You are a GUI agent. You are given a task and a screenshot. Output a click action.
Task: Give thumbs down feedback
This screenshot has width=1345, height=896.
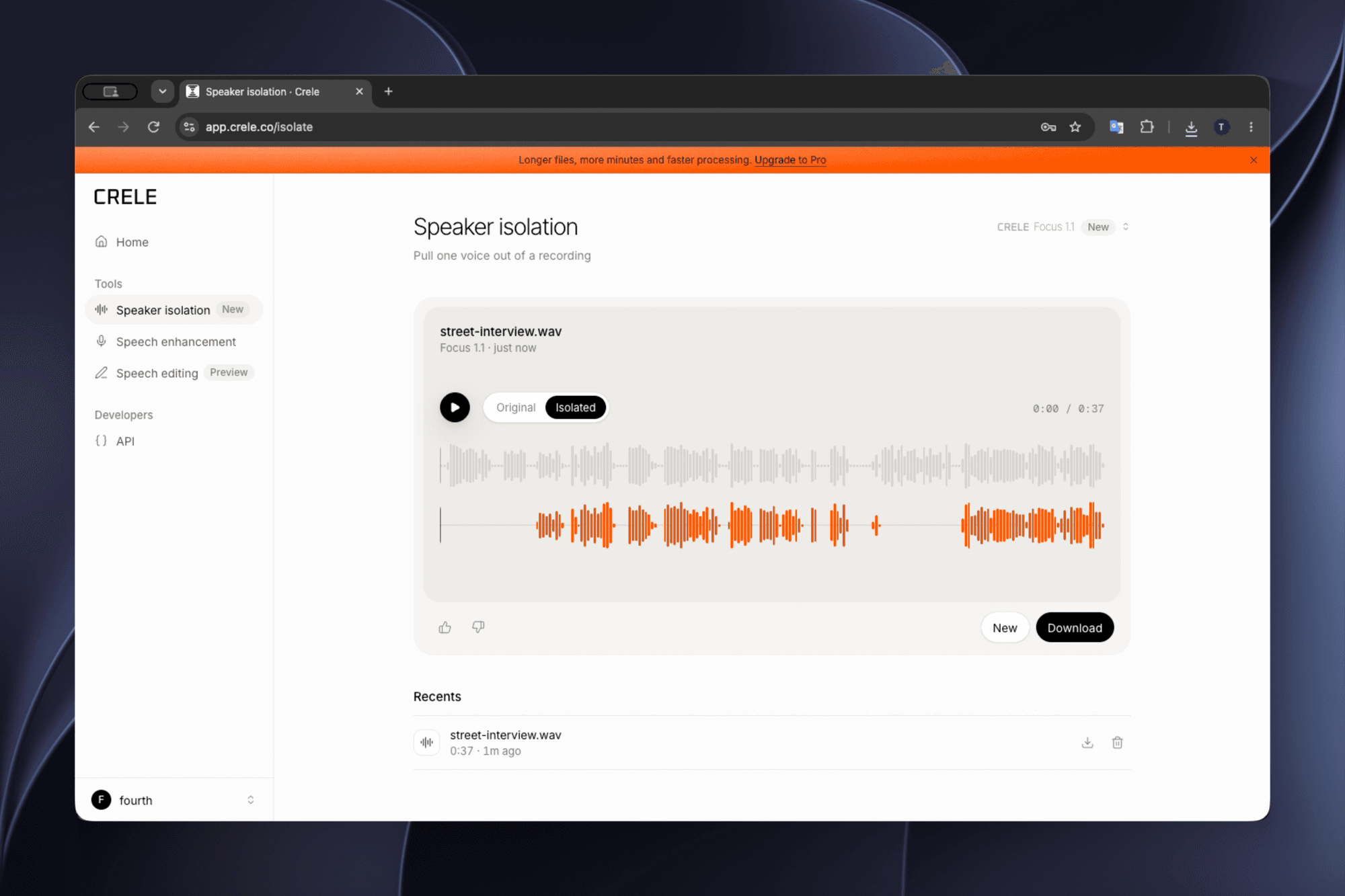(x=478, y=627)
